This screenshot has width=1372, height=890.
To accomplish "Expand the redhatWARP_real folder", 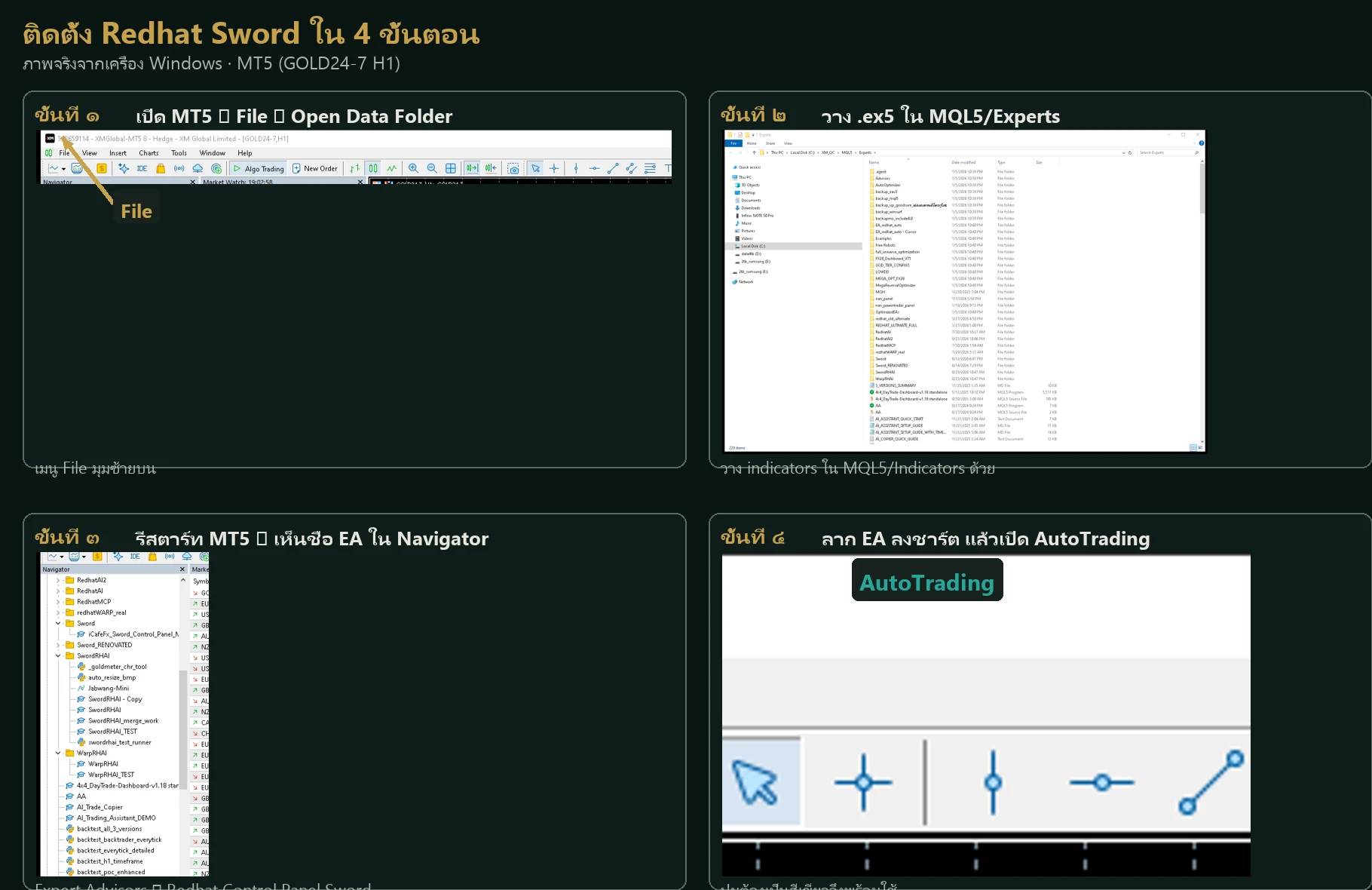I will (58, 612).
